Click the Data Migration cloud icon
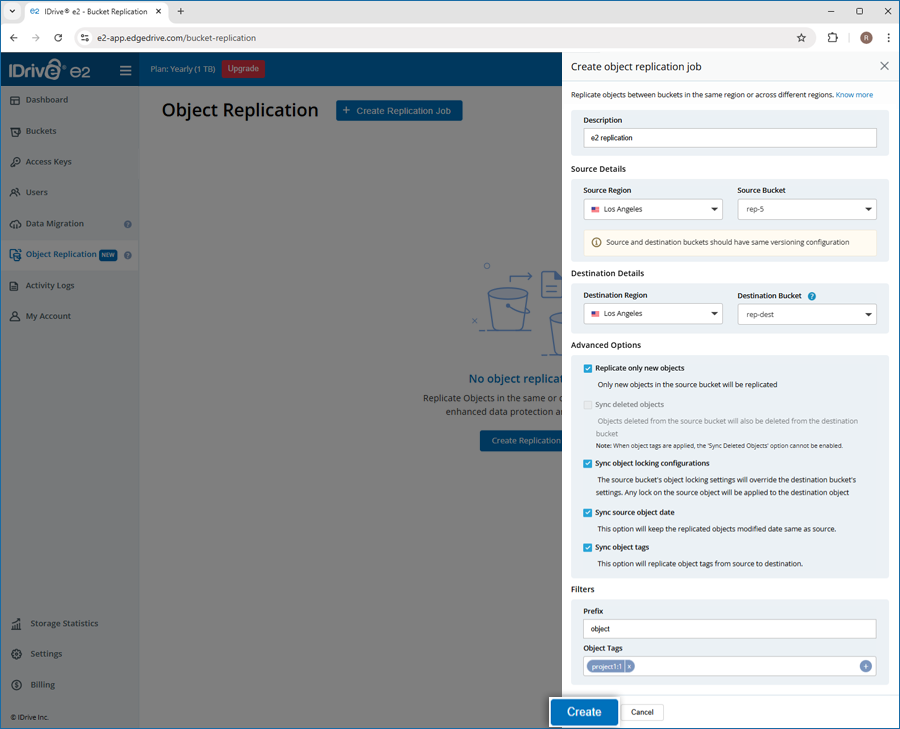This screenshot has height=729, width=900. [15, 224]
